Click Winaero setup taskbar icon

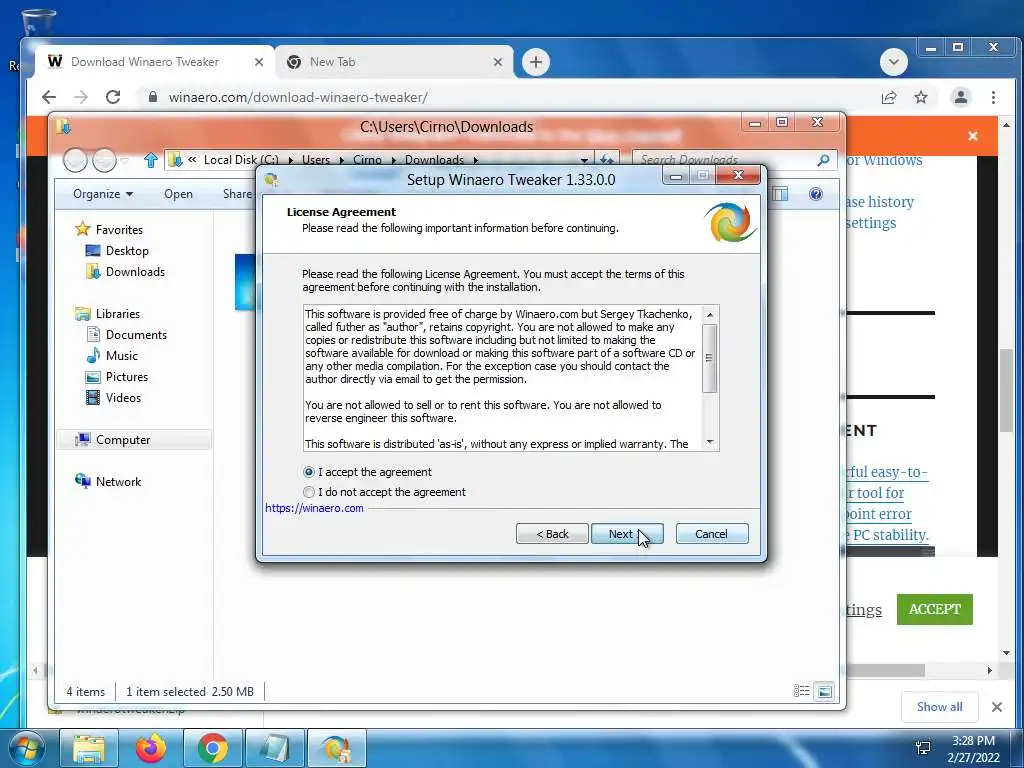pyautogui.click(x=336, y=748)
